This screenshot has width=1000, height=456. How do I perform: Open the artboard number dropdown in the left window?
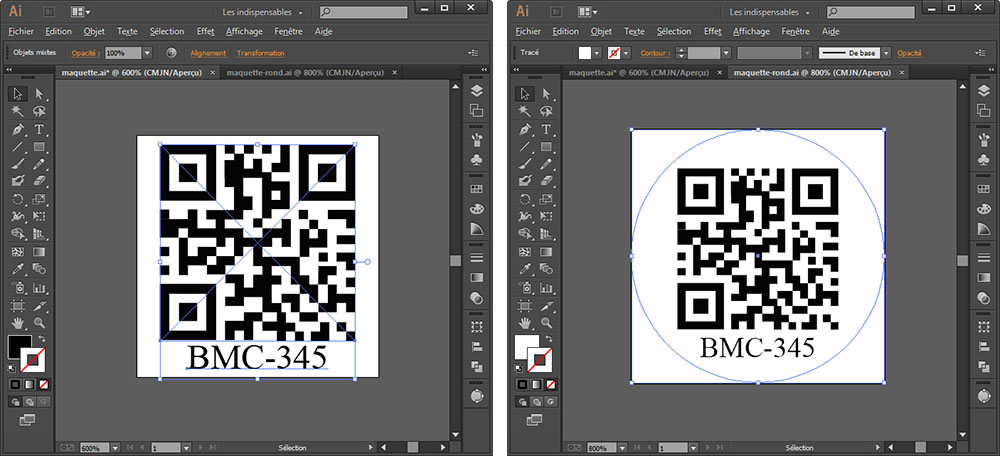click(186, 448)
